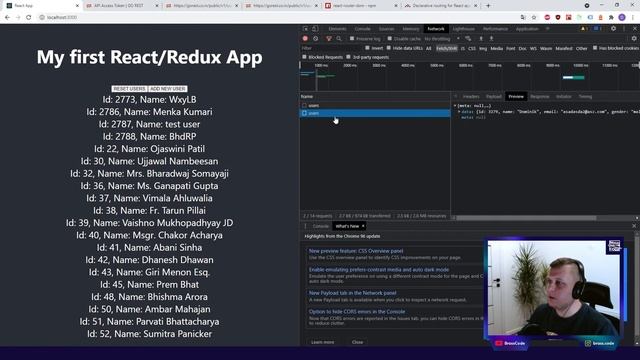Open the Timing tab of the request

point(585,96)
